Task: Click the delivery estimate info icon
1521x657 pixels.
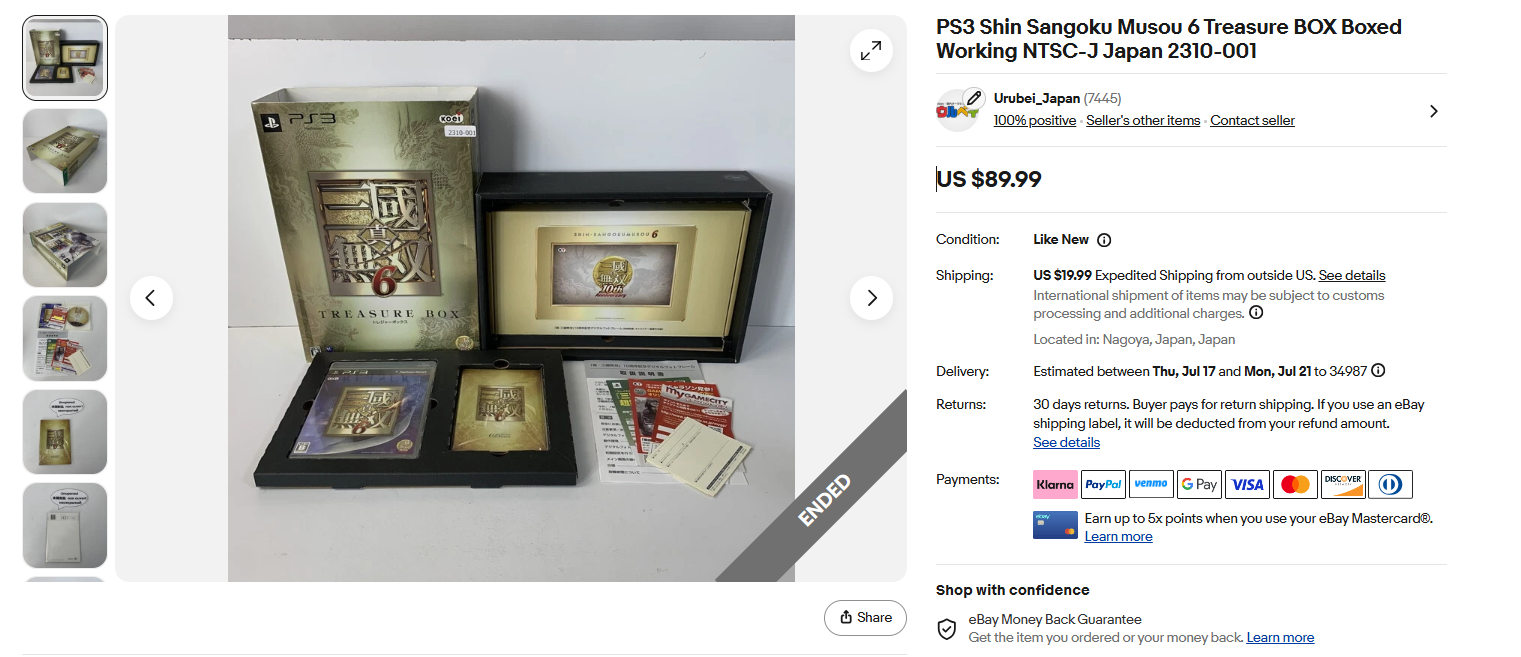Action: pyautogui.click(x=1378, y=371)
